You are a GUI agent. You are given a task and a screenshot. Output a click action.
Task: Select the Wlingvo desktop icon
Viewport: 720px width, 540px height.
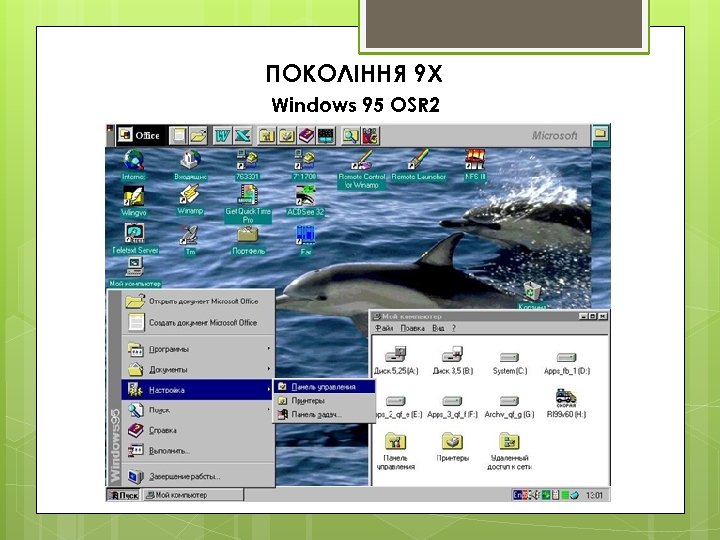point(134,201)
